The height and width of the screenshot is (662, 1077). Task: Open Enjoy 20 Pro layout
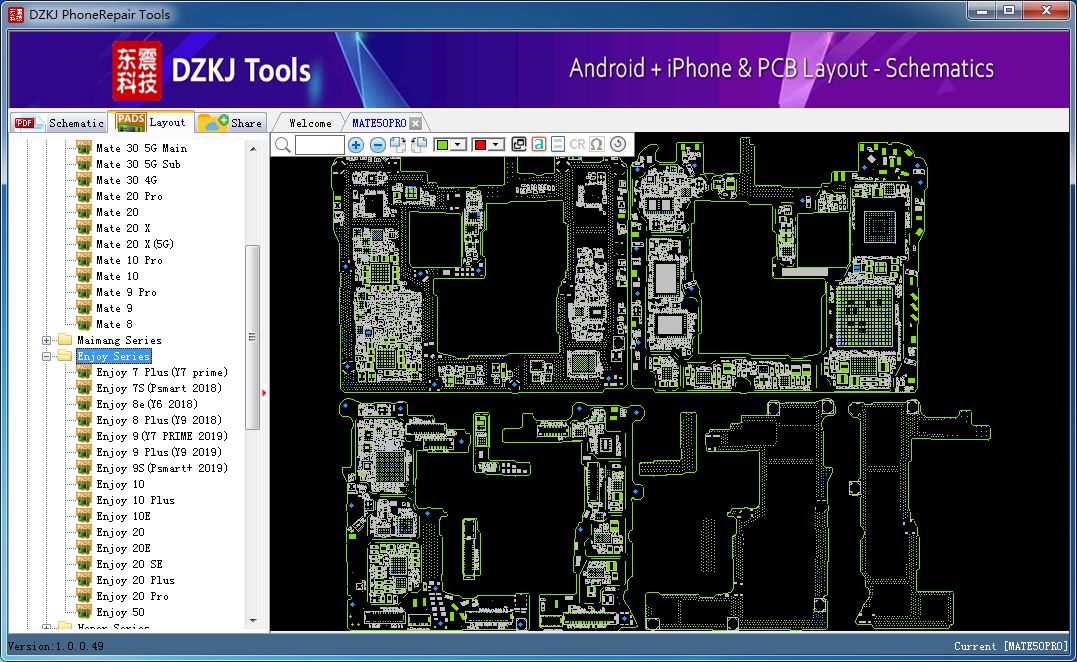tap(133, 597)
